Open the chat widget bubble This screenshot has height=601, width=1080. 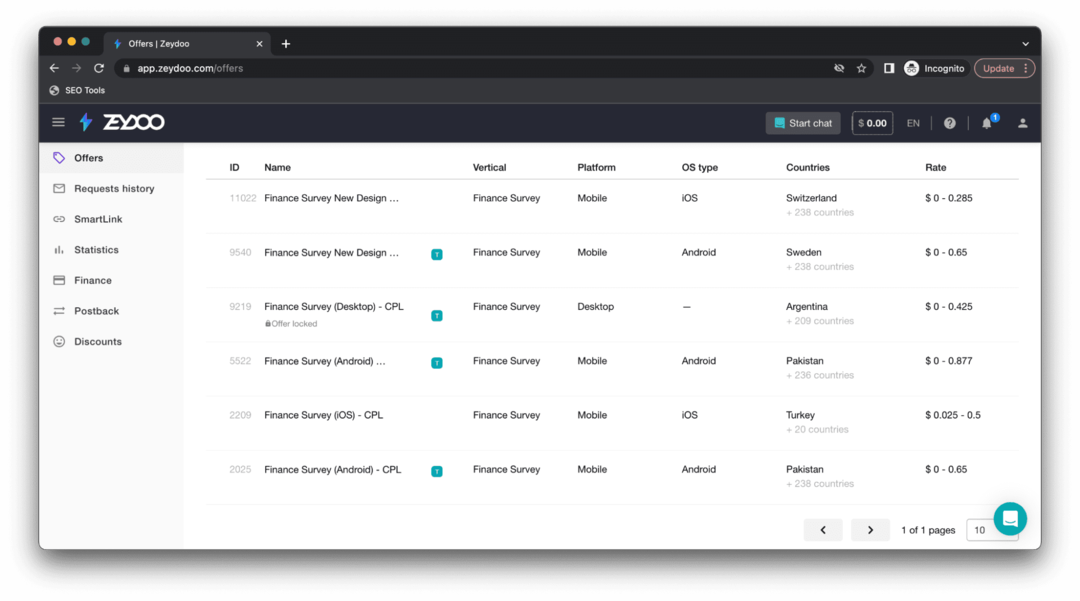pyautogui.click(x=1009, y=519)
